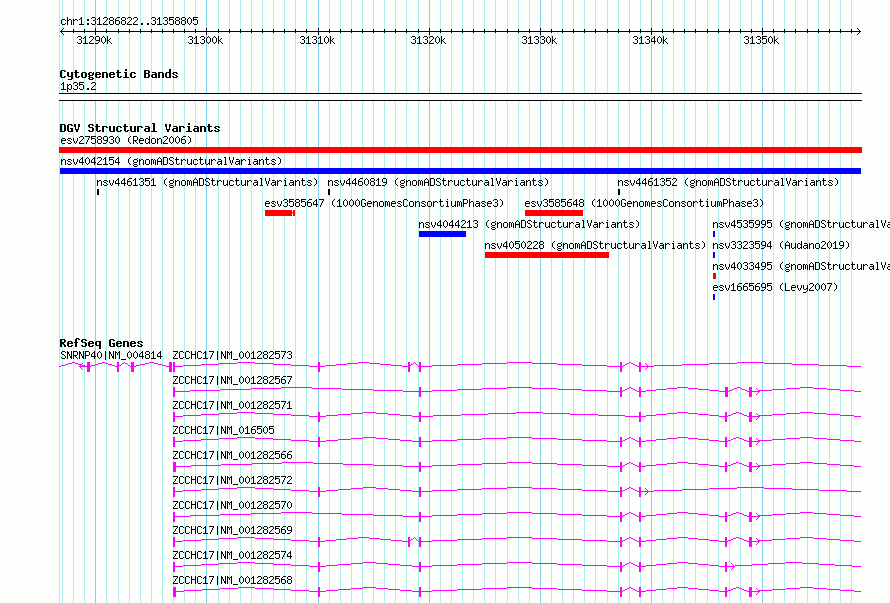Image resolution: width=890 pixels, height=603 pixels.
Task: Click the small blue marker under nsv4535995
Action: click(714, 234)
